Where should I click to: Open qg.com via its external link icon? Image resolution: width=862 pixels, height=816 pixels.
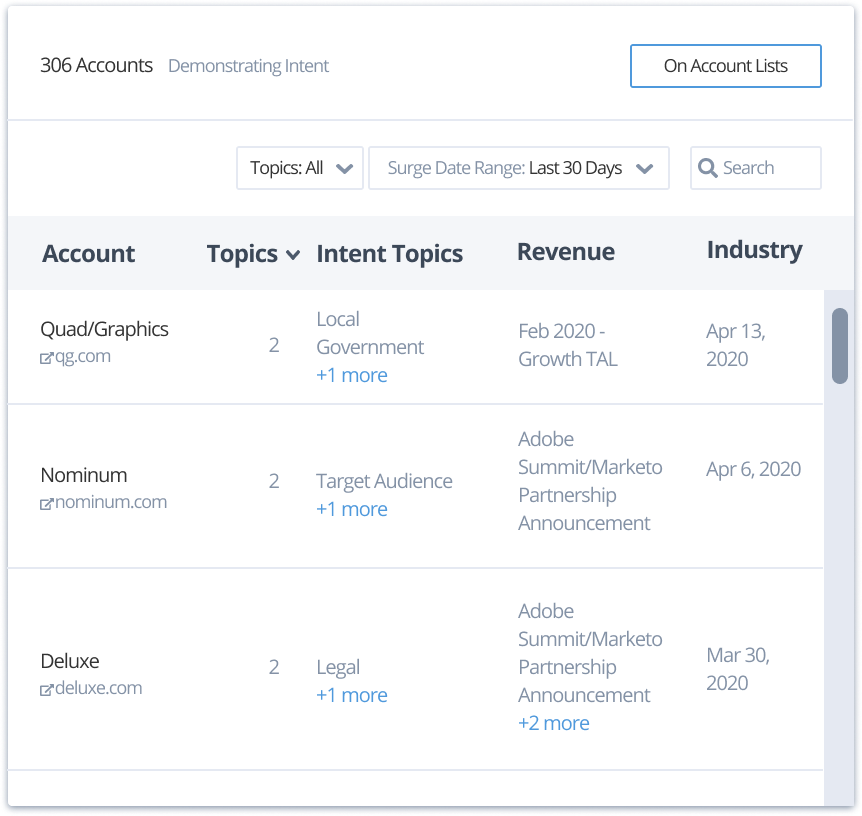click(x=47, y=355)
